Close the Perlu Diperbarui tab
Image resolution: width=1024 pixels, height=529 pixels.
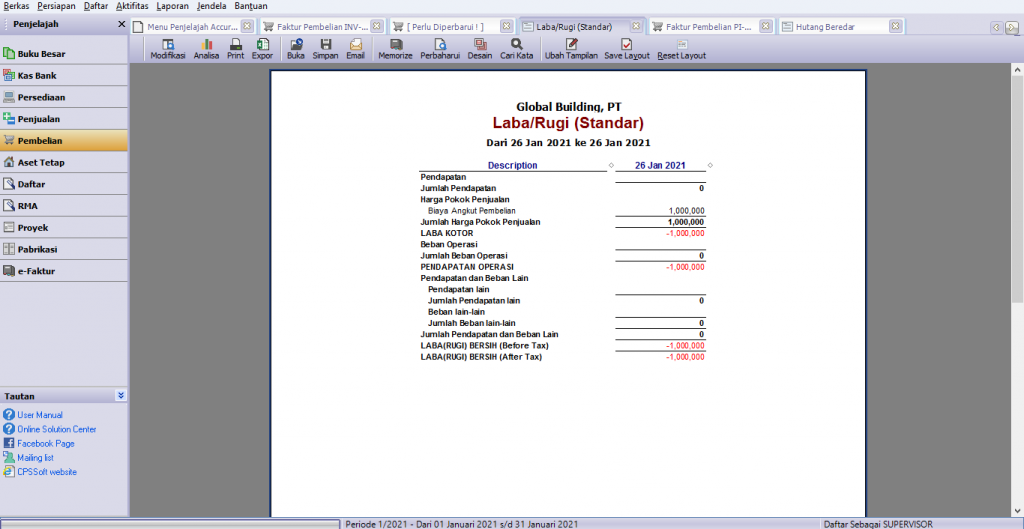(x=507, y=27)
